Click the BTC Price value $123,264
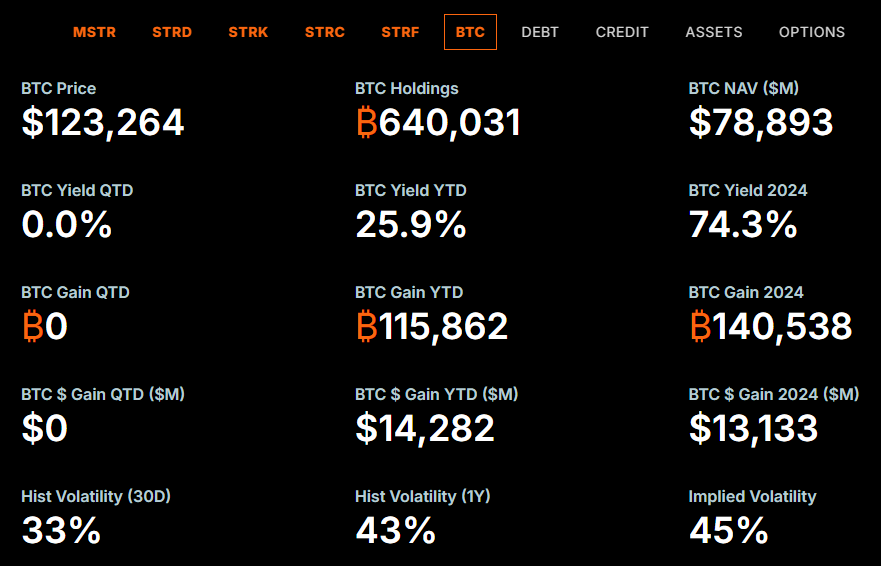Image resolution: width=881 pixels, height=566 pixels. tap(103, 123)
